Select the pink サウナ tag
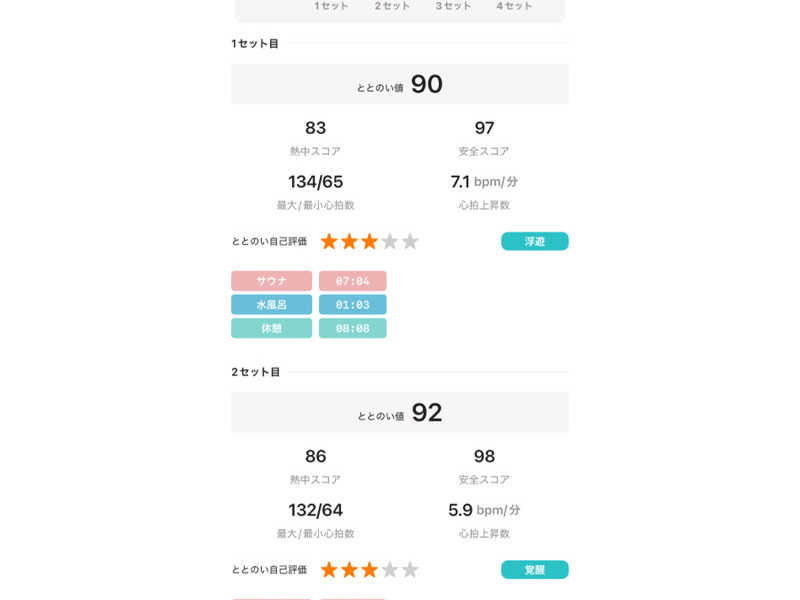800x600 pixels. (271, 281)
